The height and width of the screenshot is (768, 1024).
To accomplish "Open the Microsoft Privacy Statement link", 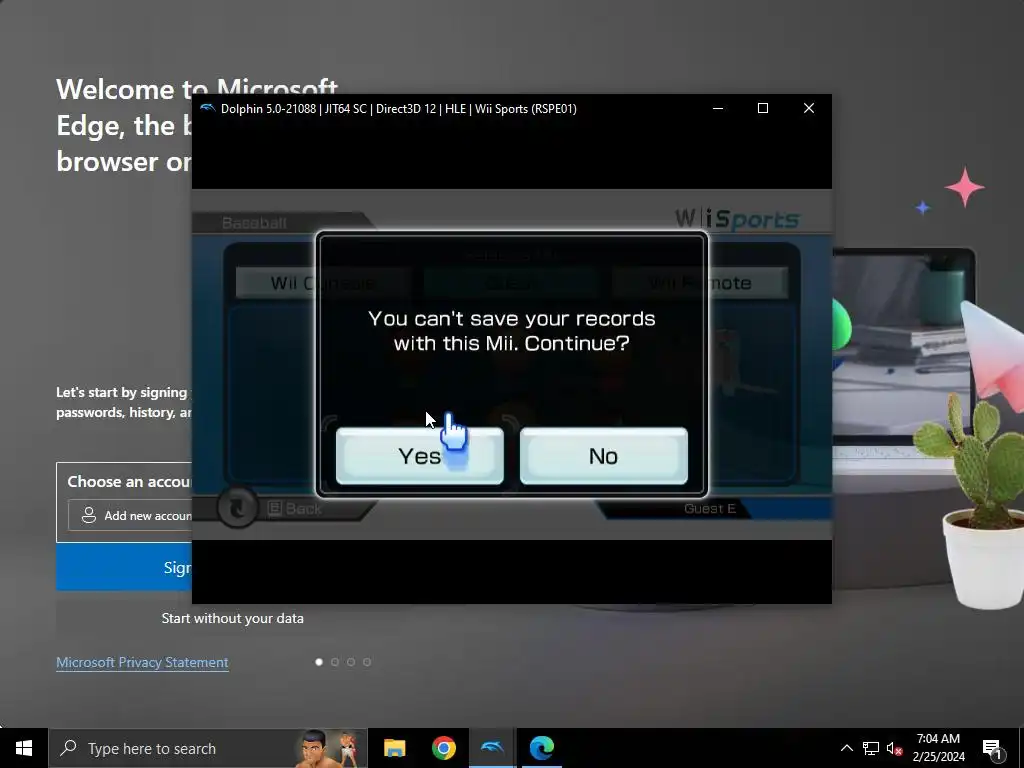I will 142,662.
